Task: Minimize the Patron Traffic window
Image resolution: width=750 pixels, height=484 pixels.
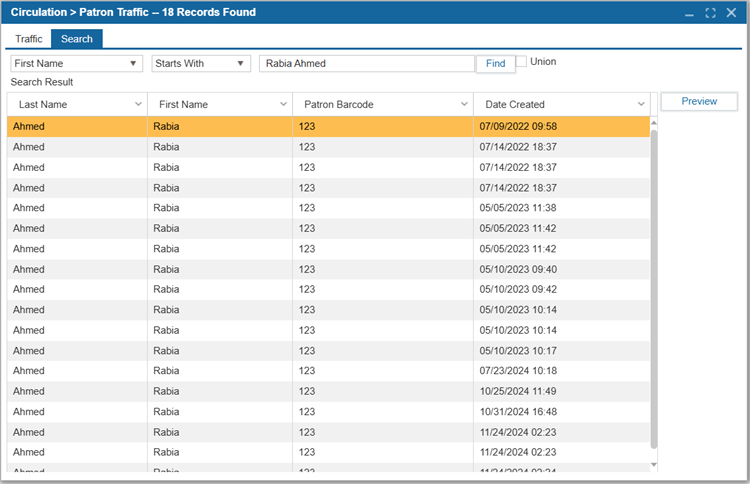Action: click(x=689, y=13)
